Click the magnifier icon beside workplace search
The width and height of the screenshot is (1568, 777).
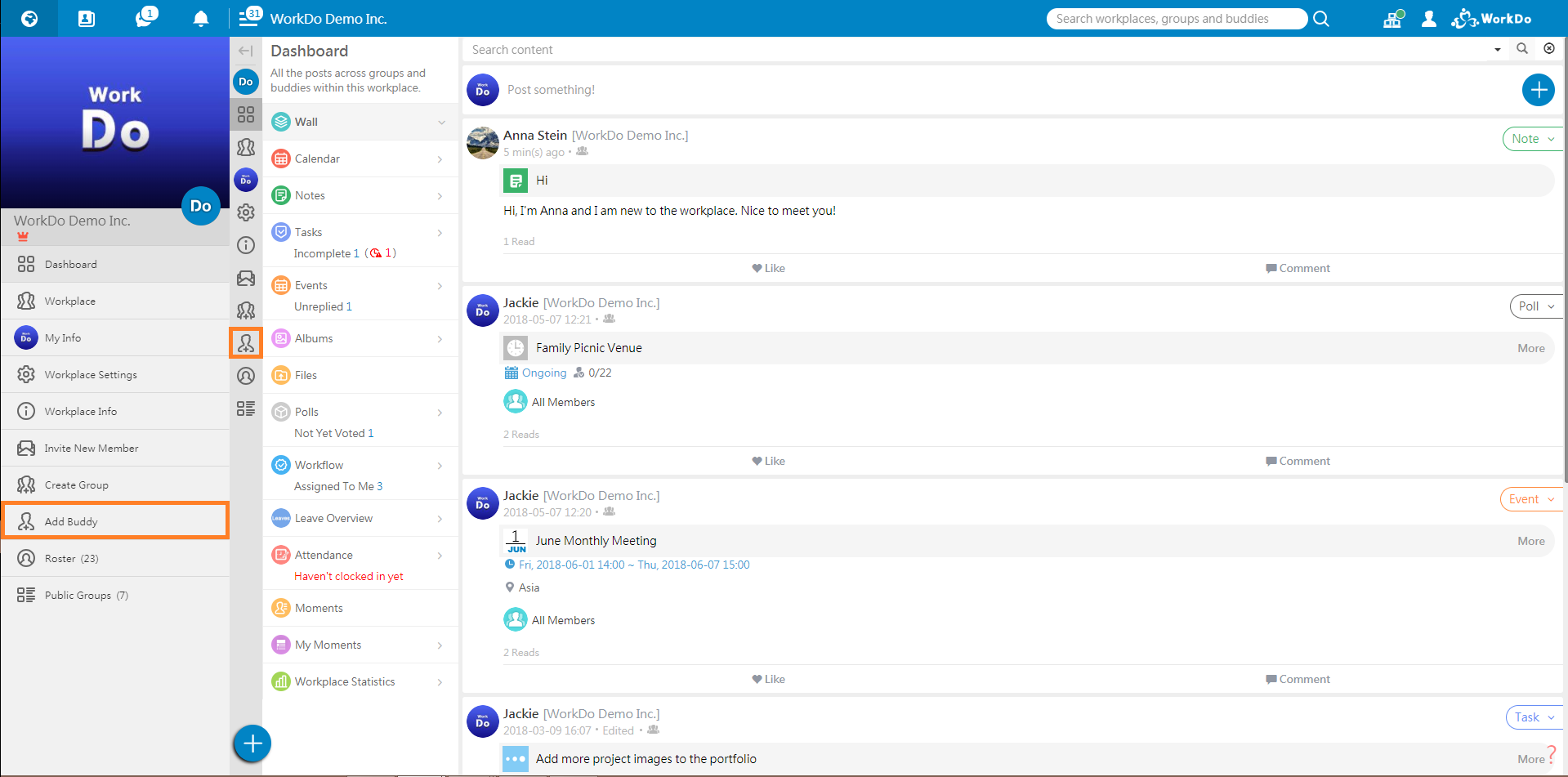(x=1321, y=19)
